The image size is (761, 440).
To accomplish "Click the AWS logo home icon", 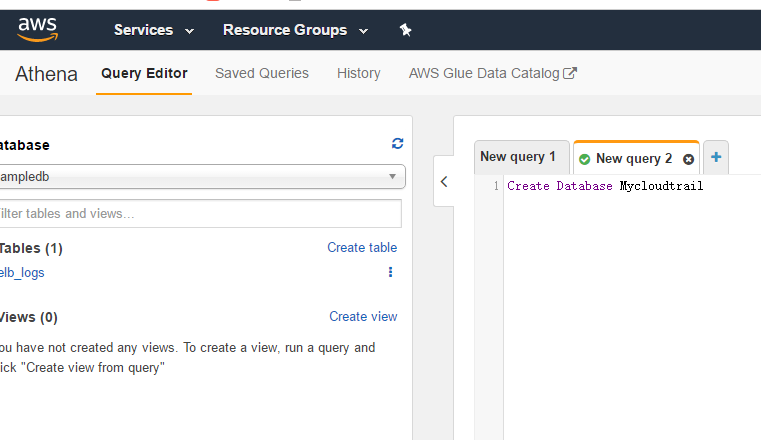I will pyautogui.click(x=37, y=29).
